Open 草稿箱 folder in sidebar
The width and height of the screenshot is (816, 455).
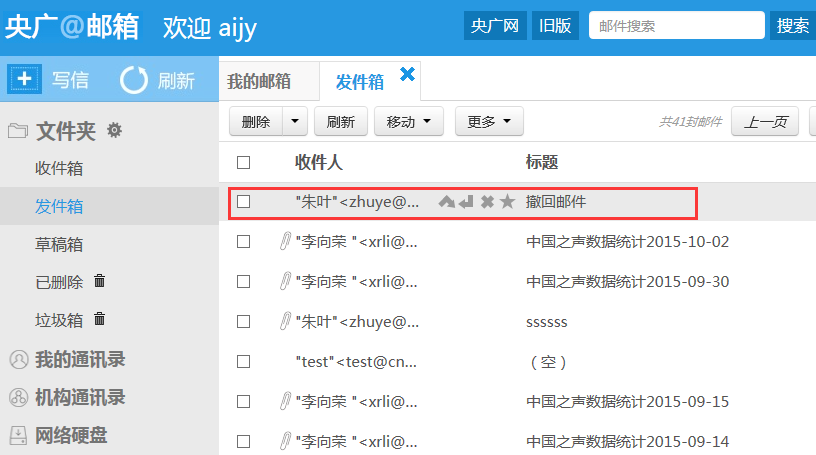click(59, 244)
